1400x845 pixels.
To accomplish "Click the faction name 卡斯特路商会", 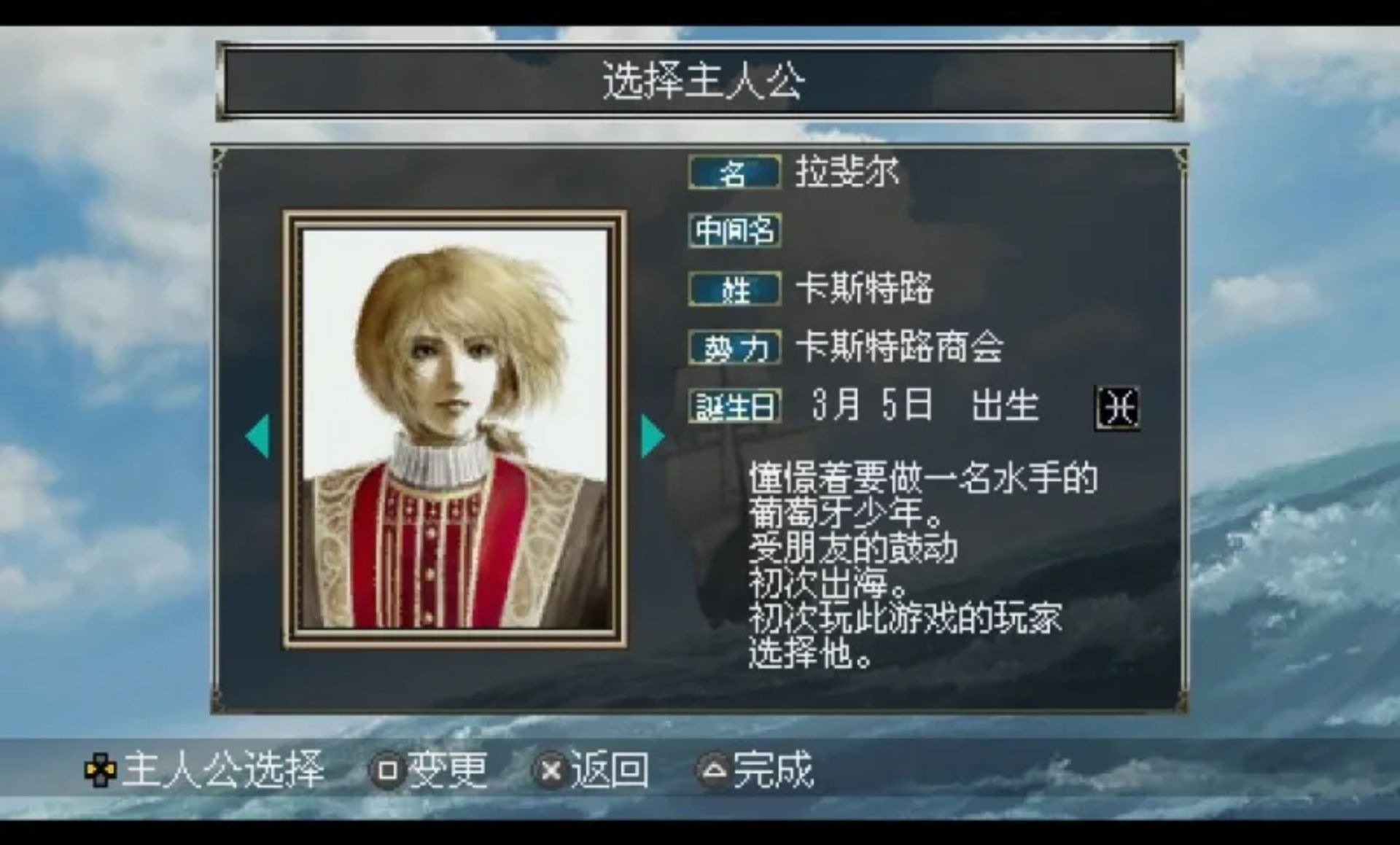I will pyautogui.click(x=899, y=347).
